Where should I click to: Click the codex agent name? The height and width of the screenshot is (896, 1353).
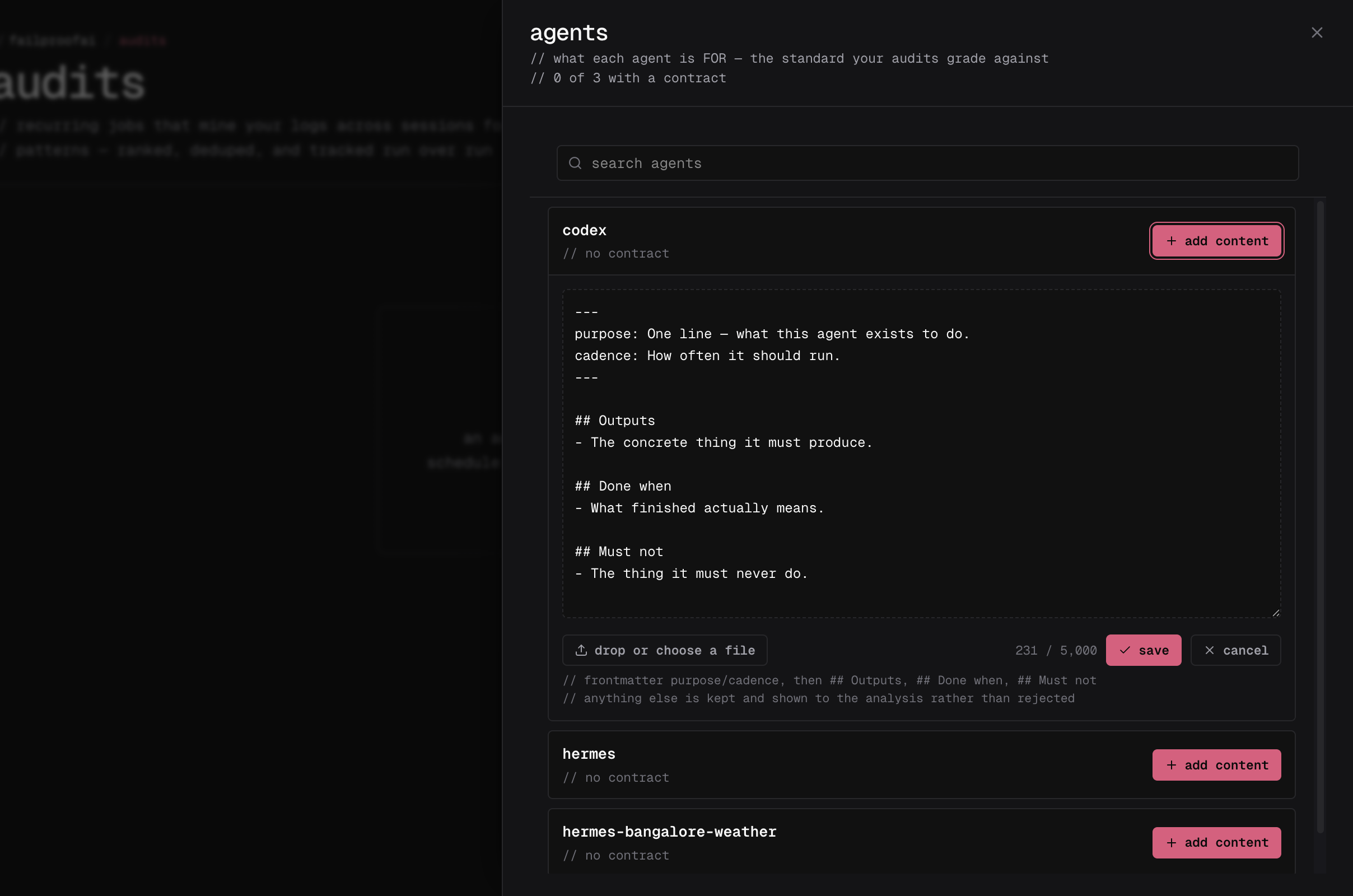584,230
